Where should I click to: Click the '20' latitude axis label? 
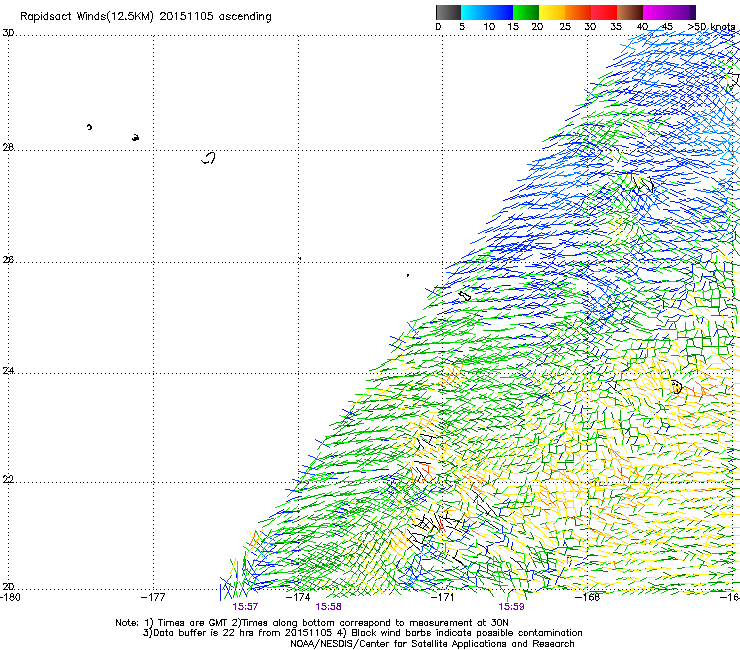[8, 587]
